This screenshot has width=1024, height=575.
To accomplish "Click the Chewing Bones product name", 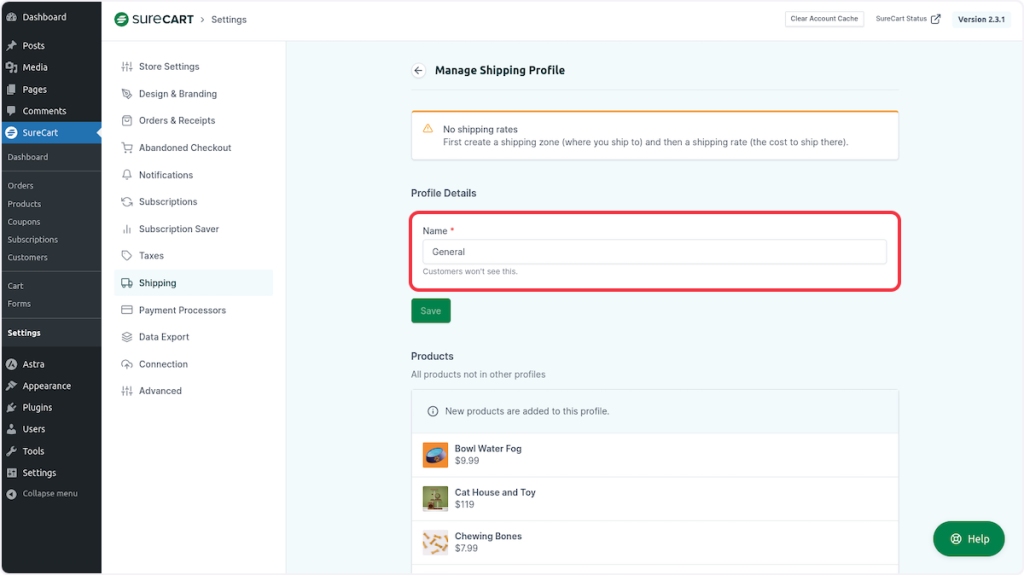I will click(x=488, y=536).
